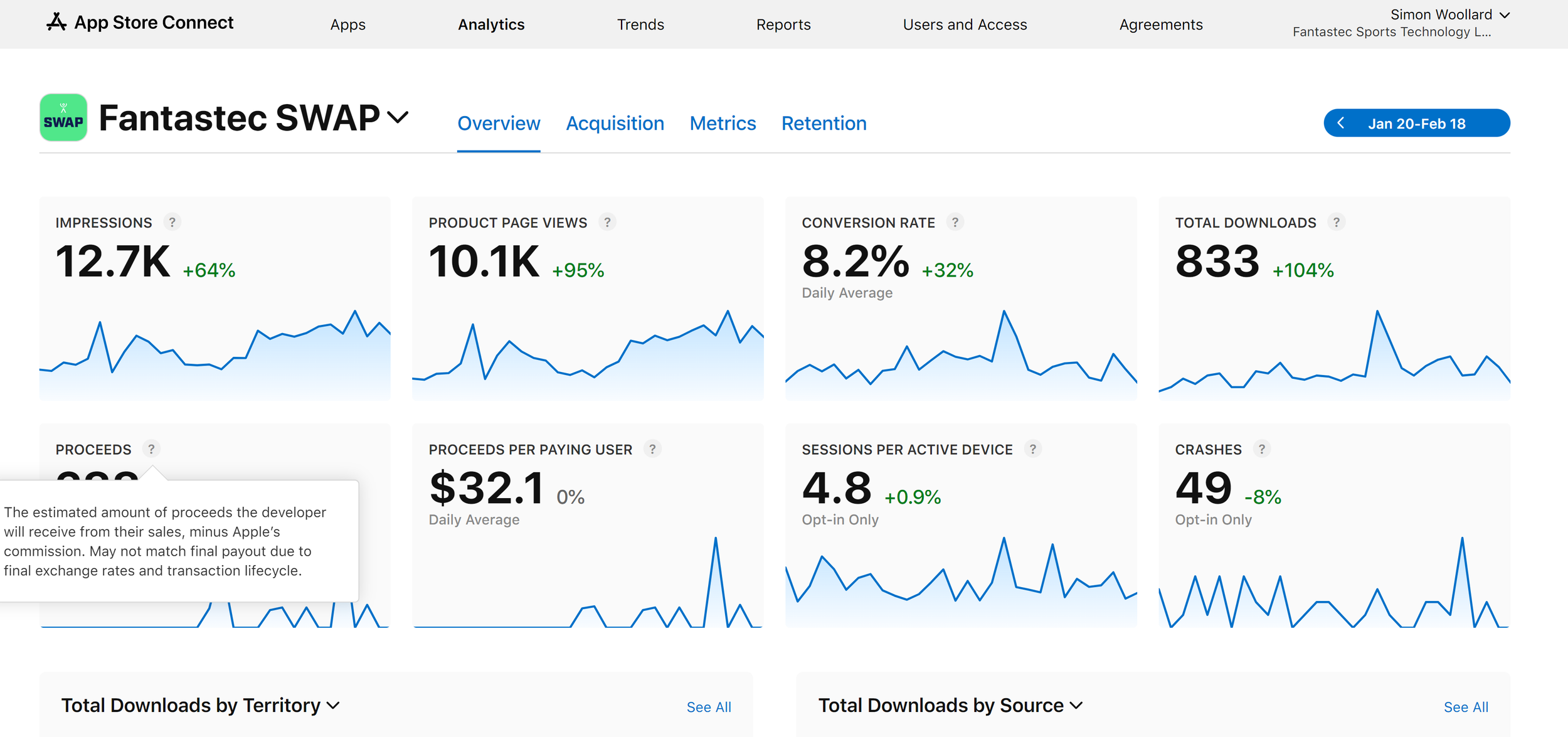Click the Proceeds tooltip description text
The height and width of the screenshot is (737, 1568).
[x=165, y=541]
